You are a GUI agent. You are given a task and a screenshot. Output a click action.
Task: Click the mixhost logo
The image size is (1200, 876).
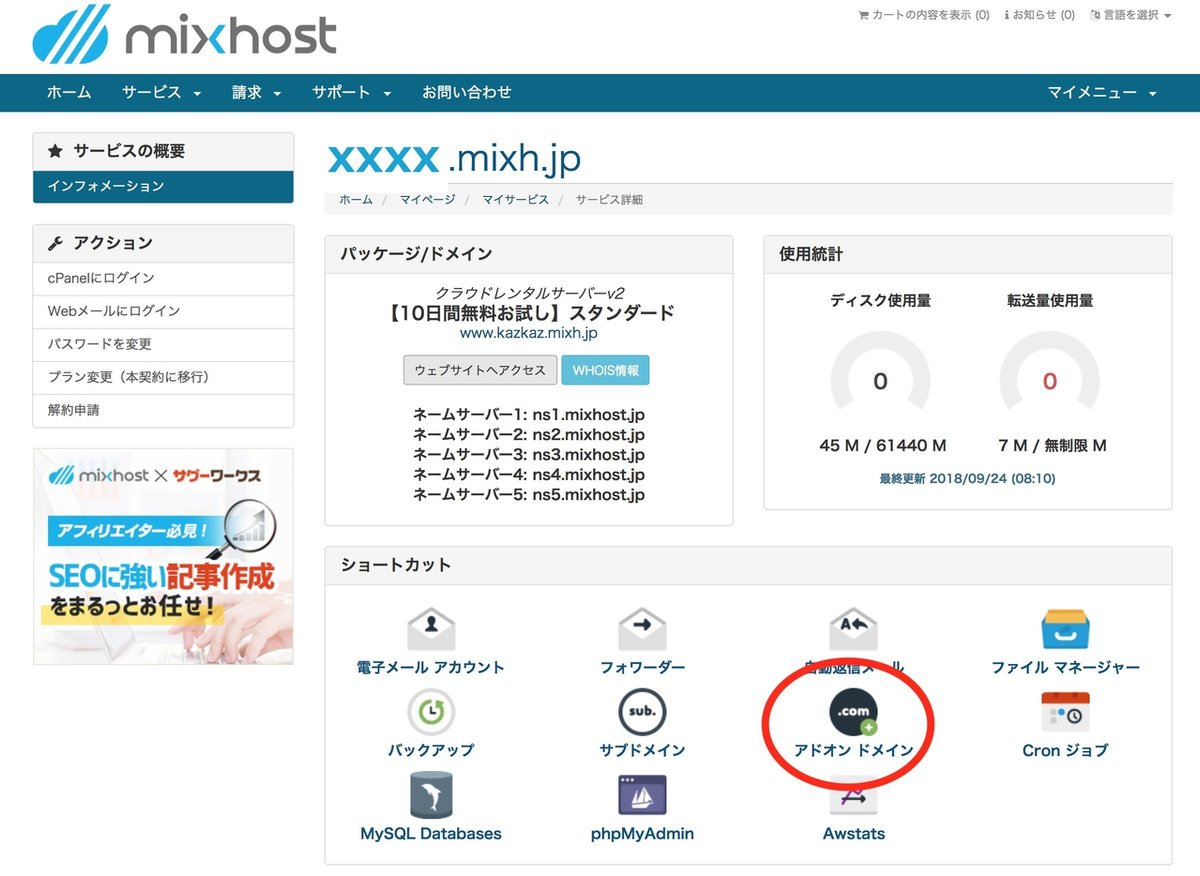click(185, 35)
